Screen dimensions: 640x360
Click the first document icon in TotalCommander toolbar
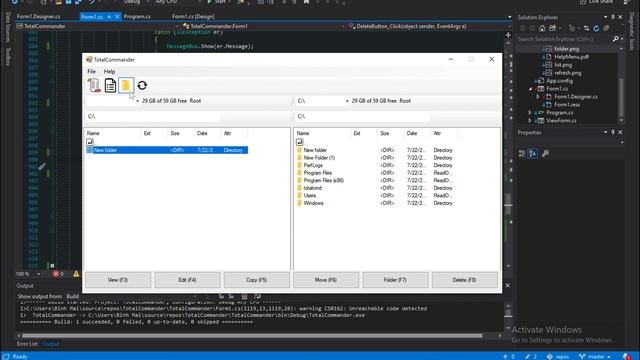tap(94, 85)
